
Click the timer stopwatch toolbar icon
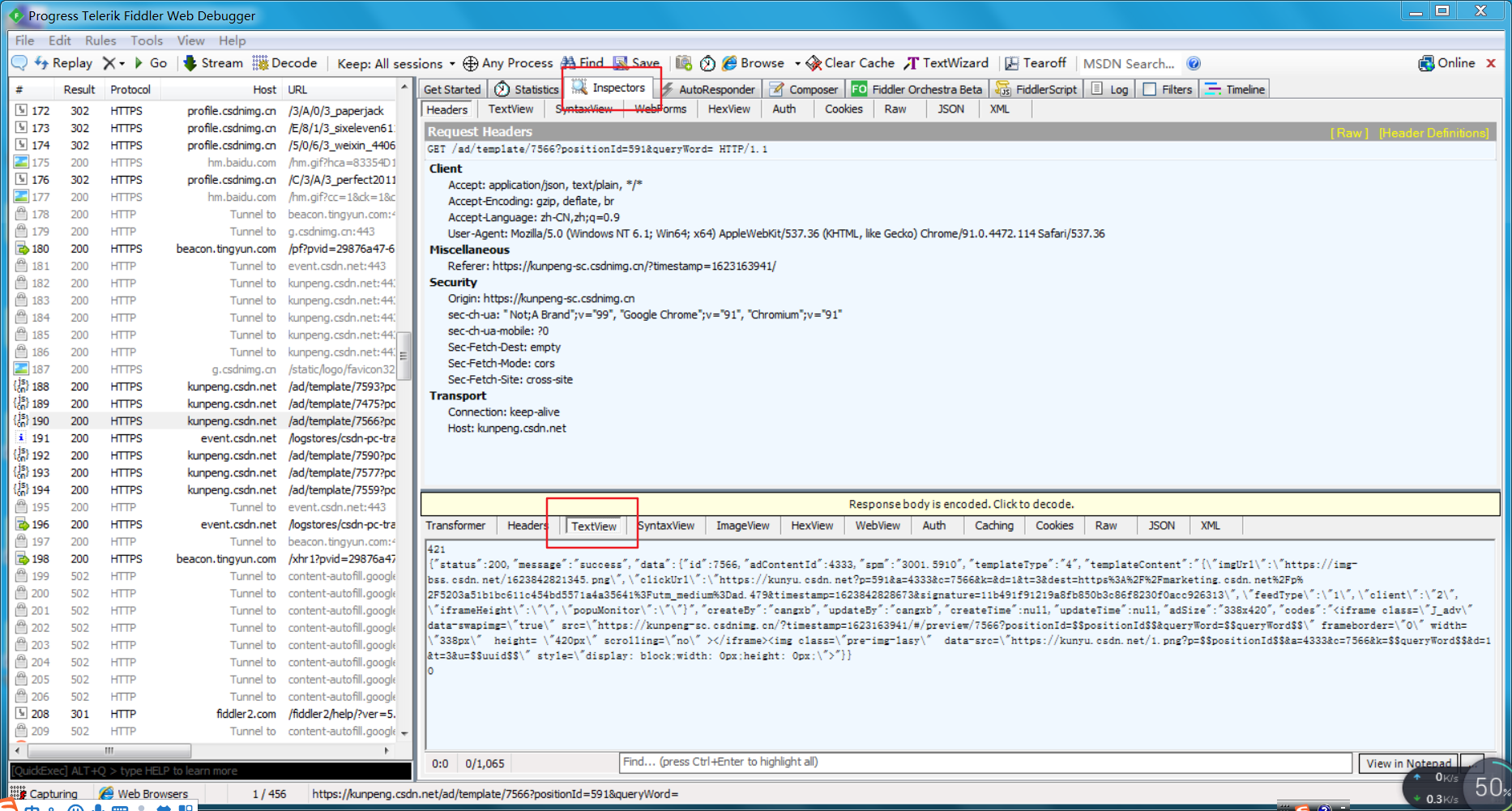click(x=707, y=63)
